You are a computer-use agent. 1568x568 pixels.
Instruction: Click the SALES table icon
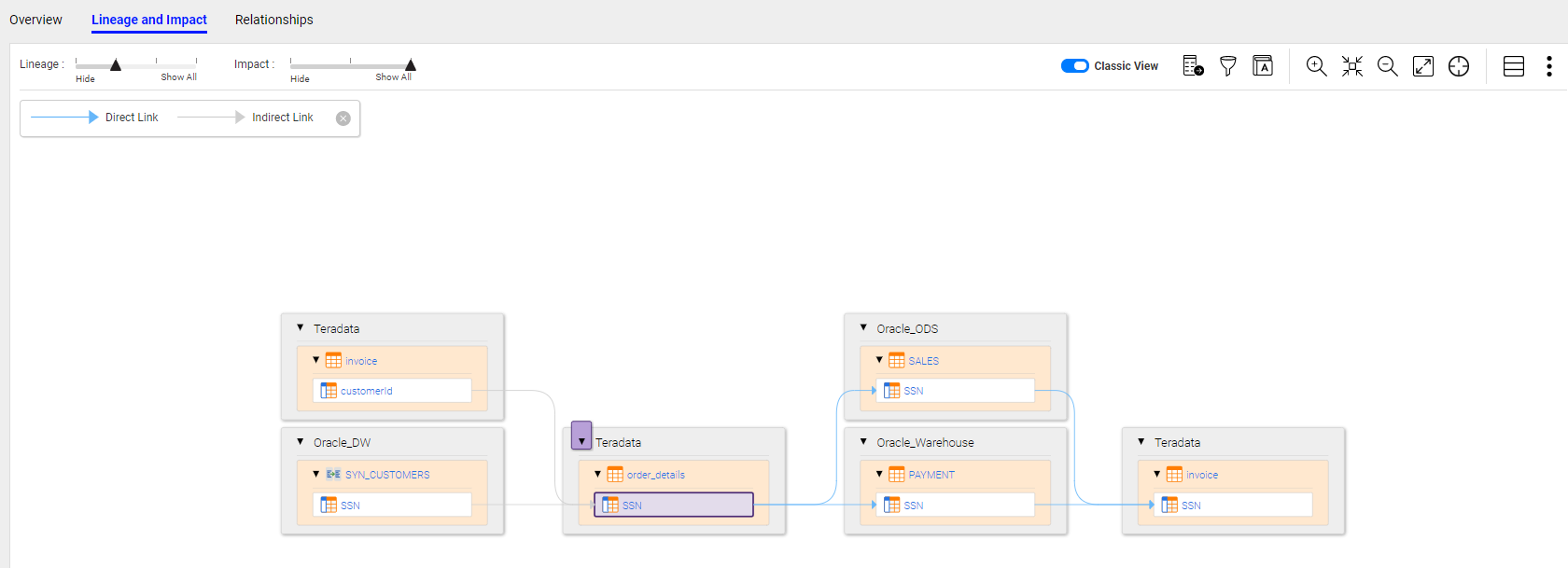pos(897,360)
